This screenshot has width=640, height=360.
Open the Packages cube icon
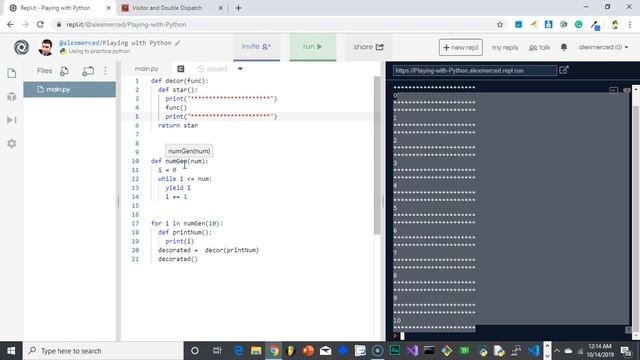tap(12, 97)
